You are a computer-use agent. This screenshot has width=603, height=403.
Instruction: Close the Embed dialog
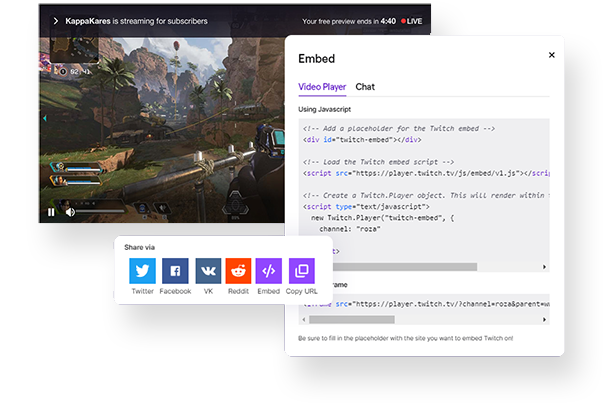point(551,56)
